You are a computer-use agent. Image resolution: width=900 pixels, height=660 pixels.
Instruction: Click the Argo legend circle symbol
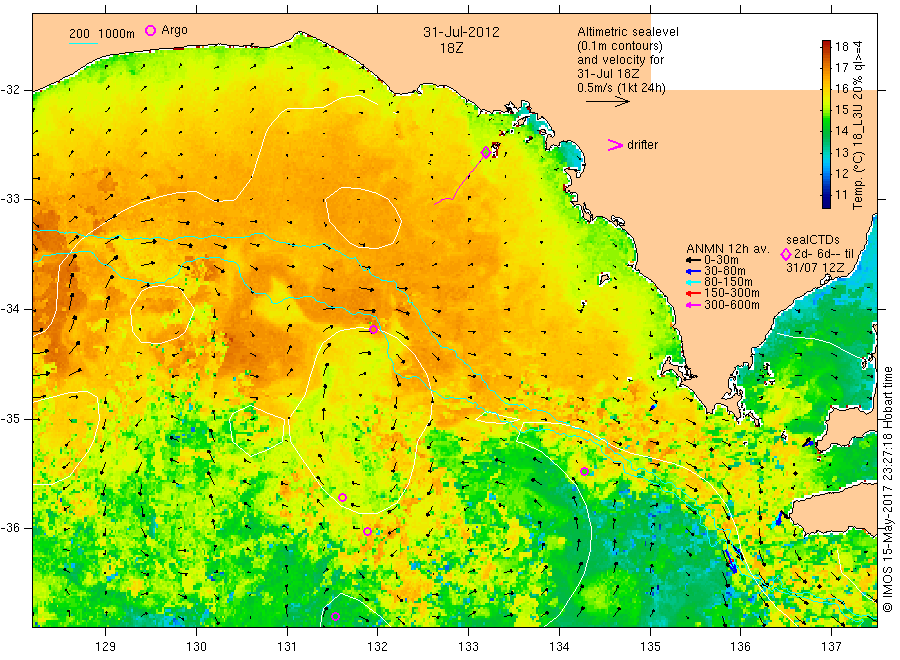coord(150,30)
